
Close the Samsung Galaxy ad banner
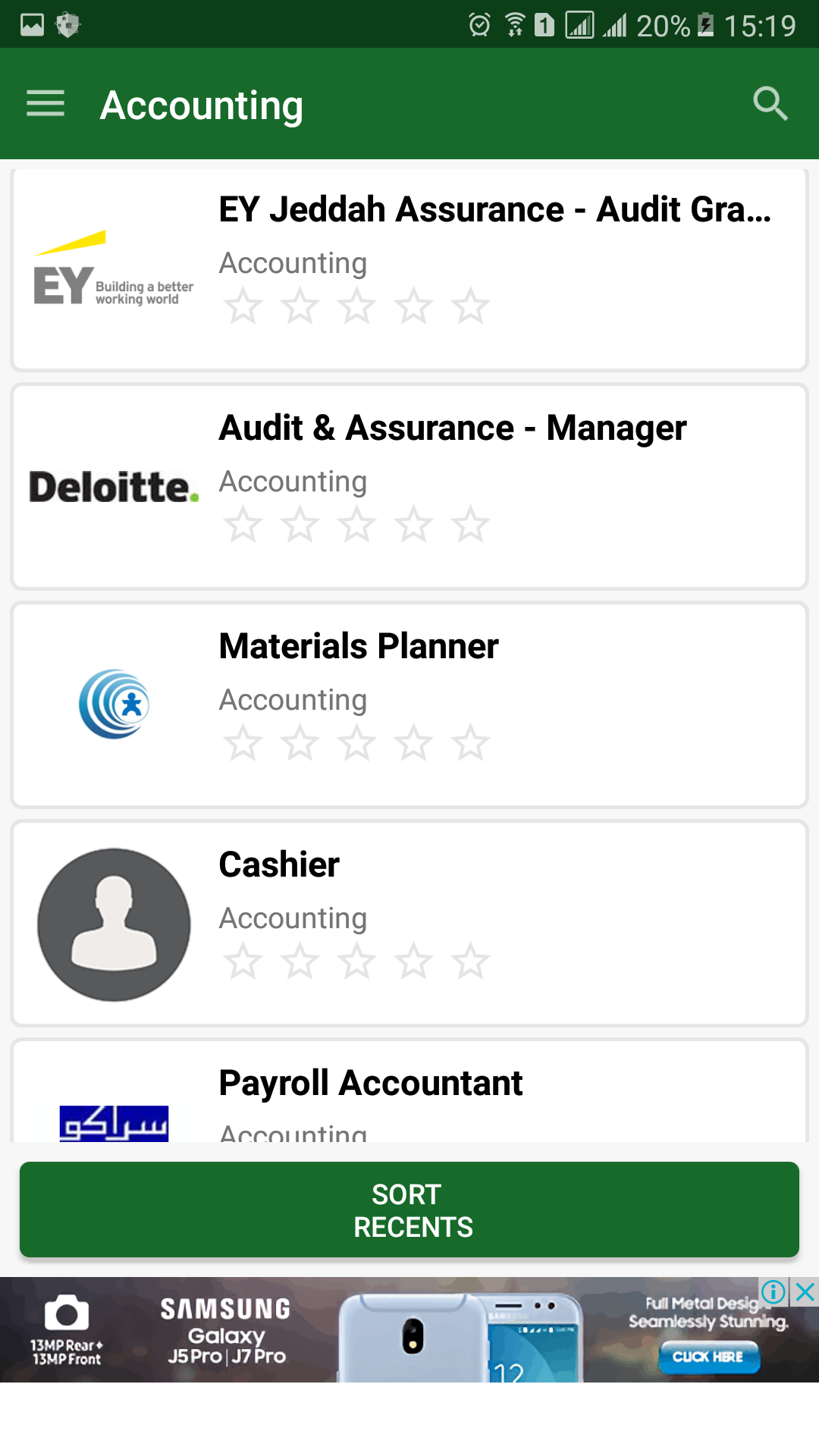pyautogui.click(x=805, y=1291)
